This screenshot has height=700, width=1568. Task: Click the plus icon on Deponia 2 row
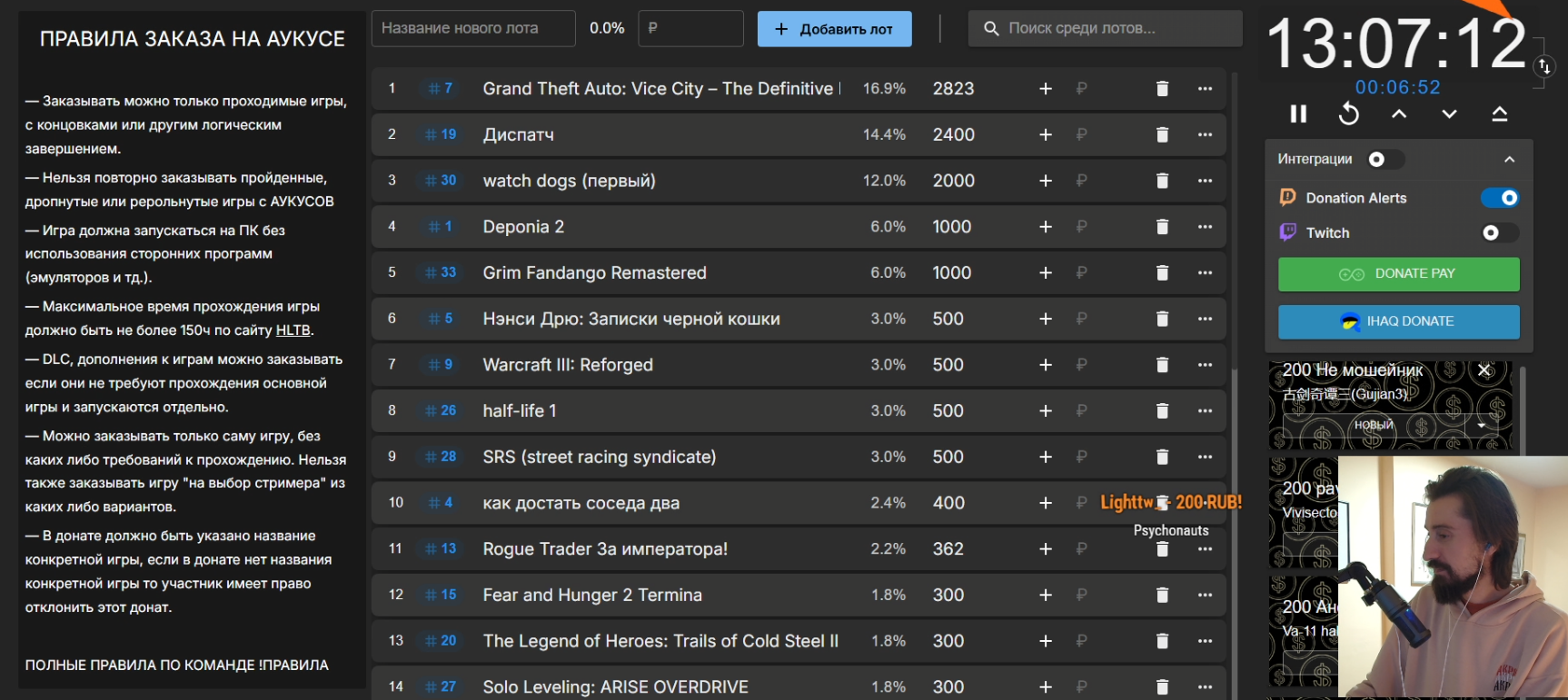1046,227
